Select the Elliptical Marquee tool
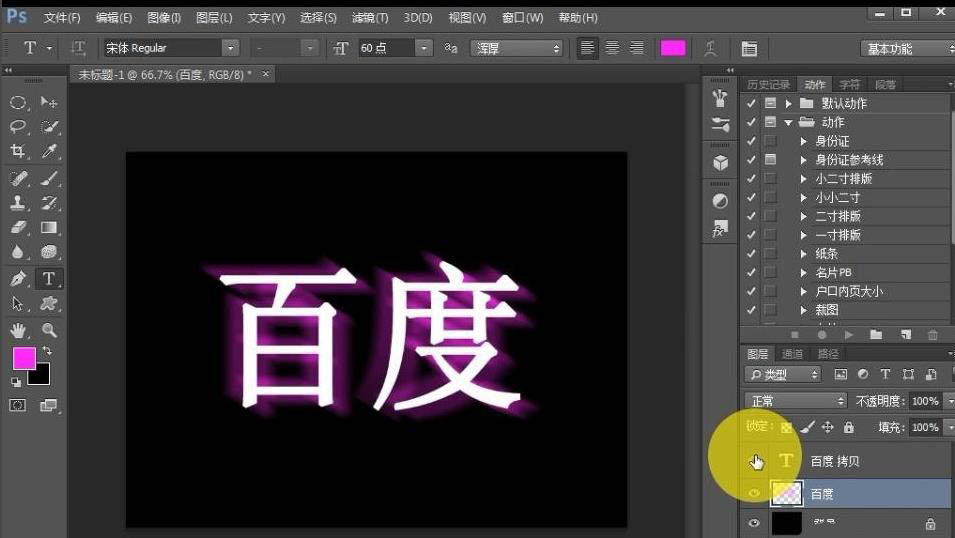 pos(18,102)
